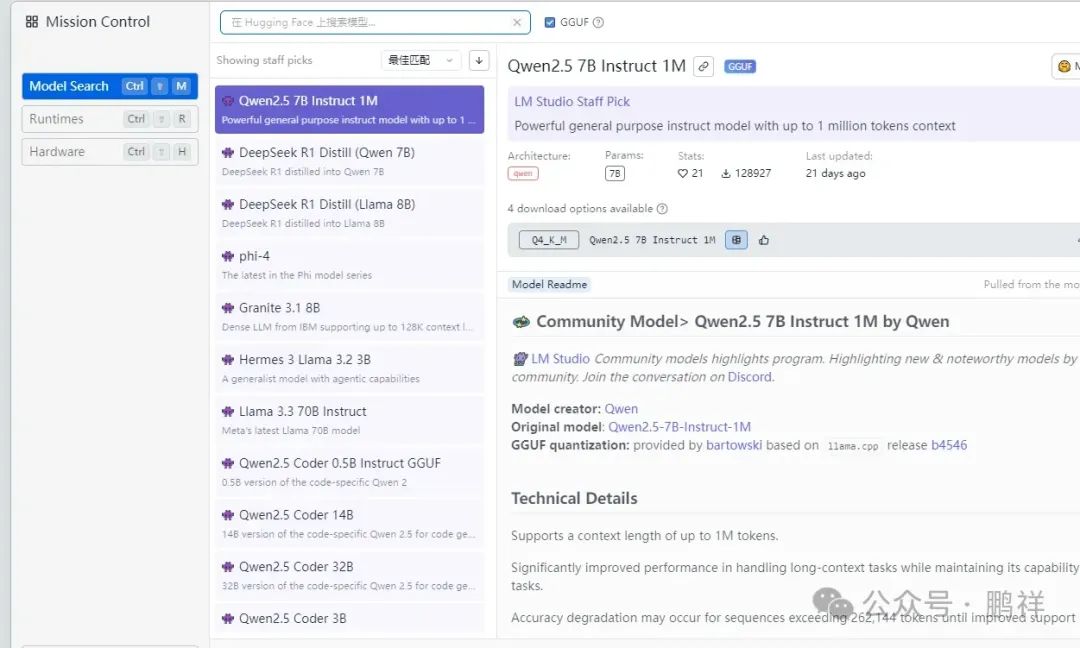Open the LM Studio link in readme
This screenshot has height=648, width=1080.
(560, 359)
